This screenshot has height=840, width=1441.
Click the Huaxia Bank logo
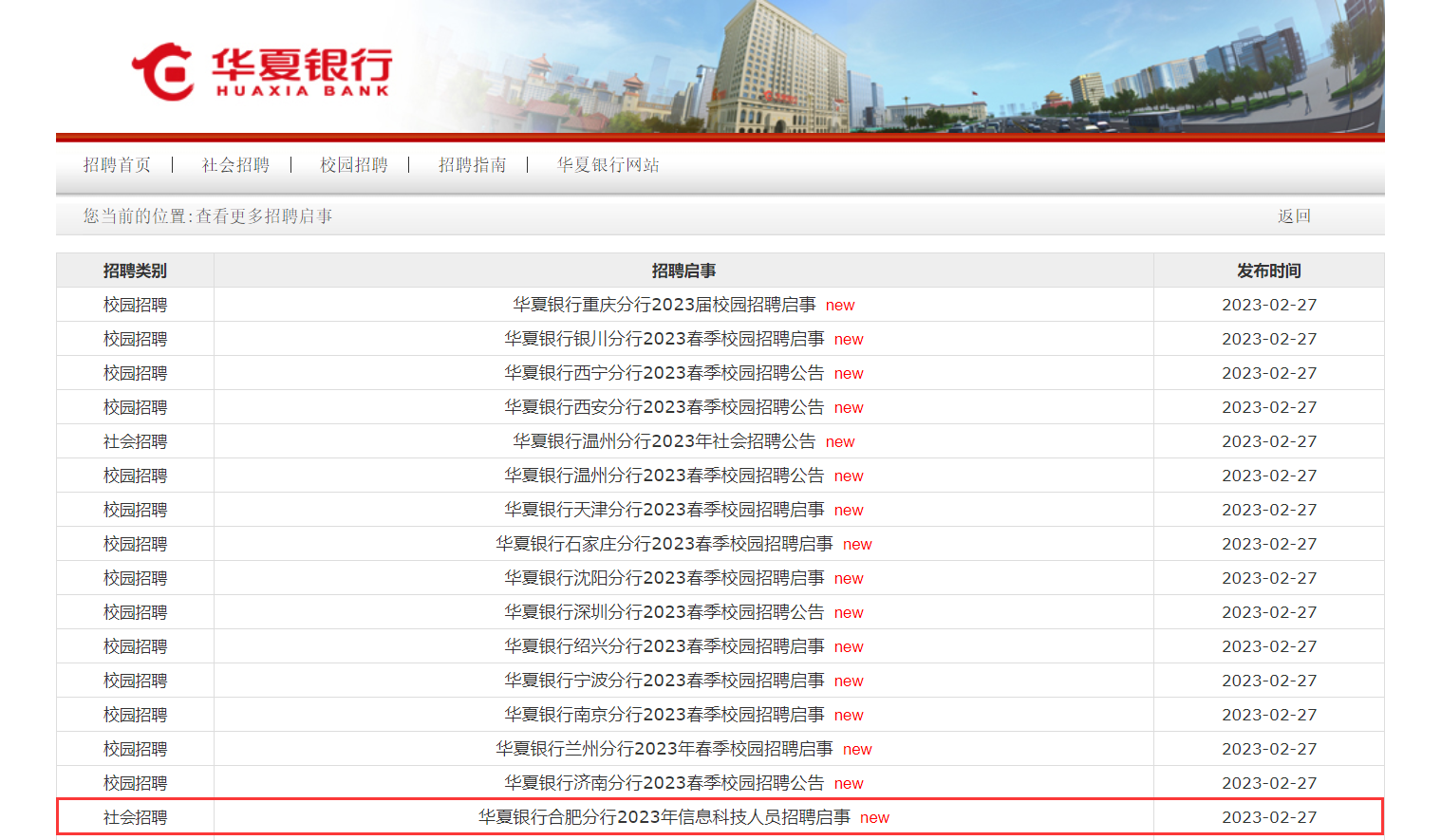click(x=262, y=71)
